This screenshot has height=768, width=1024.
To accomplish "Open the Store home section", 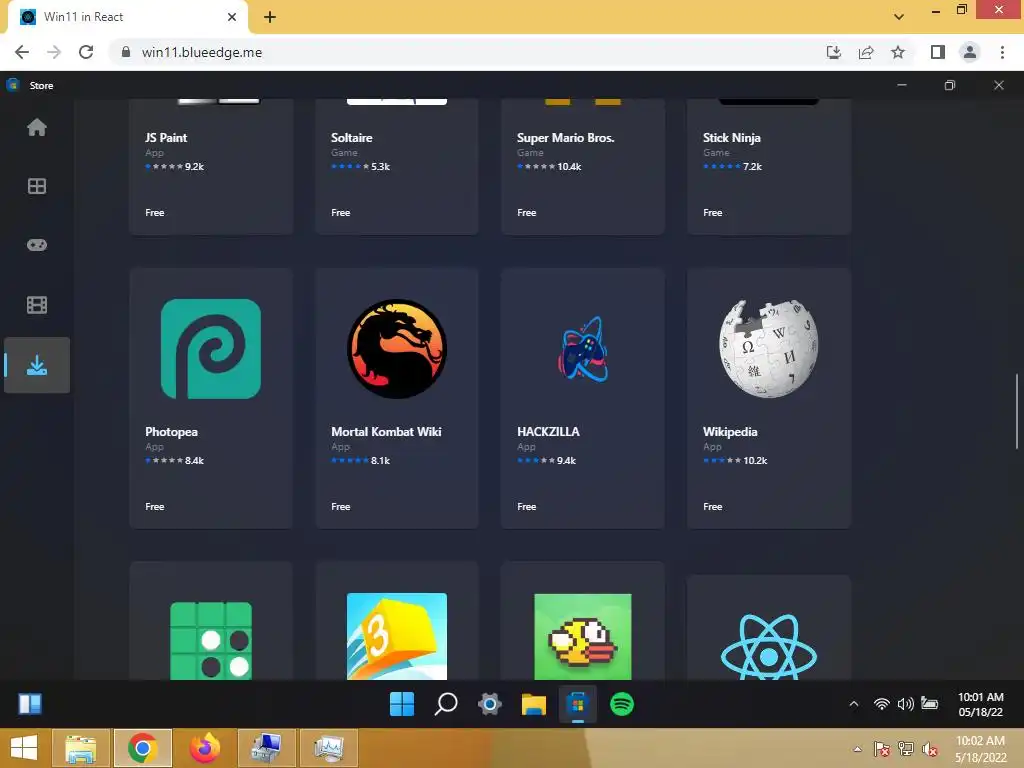I will tap(37, 127).
